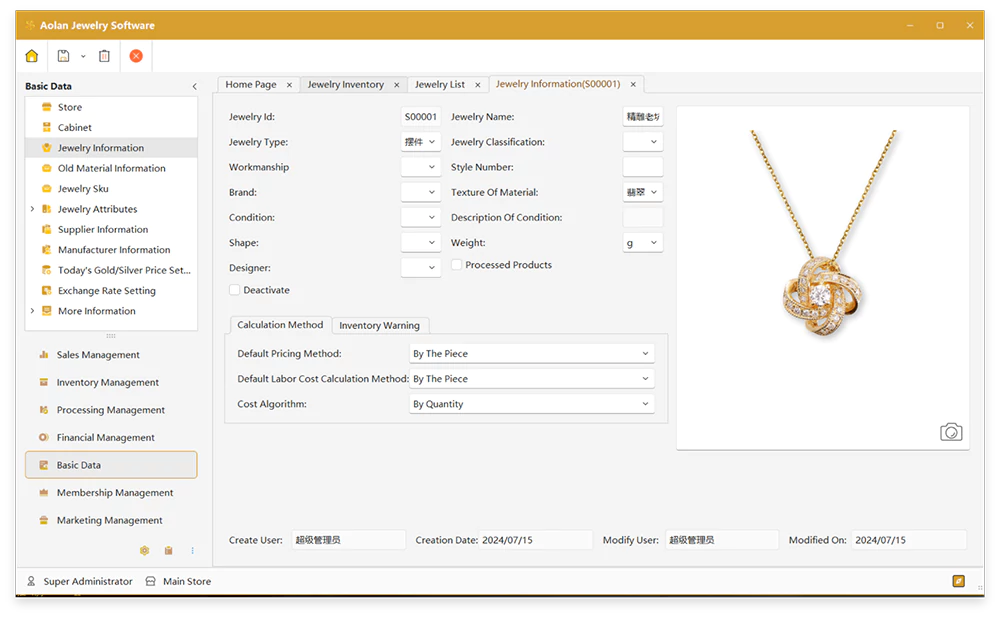The image size is (1000, 618).
Task: Click the Home icon in the toolbar
Action: (x=32, y=56)
